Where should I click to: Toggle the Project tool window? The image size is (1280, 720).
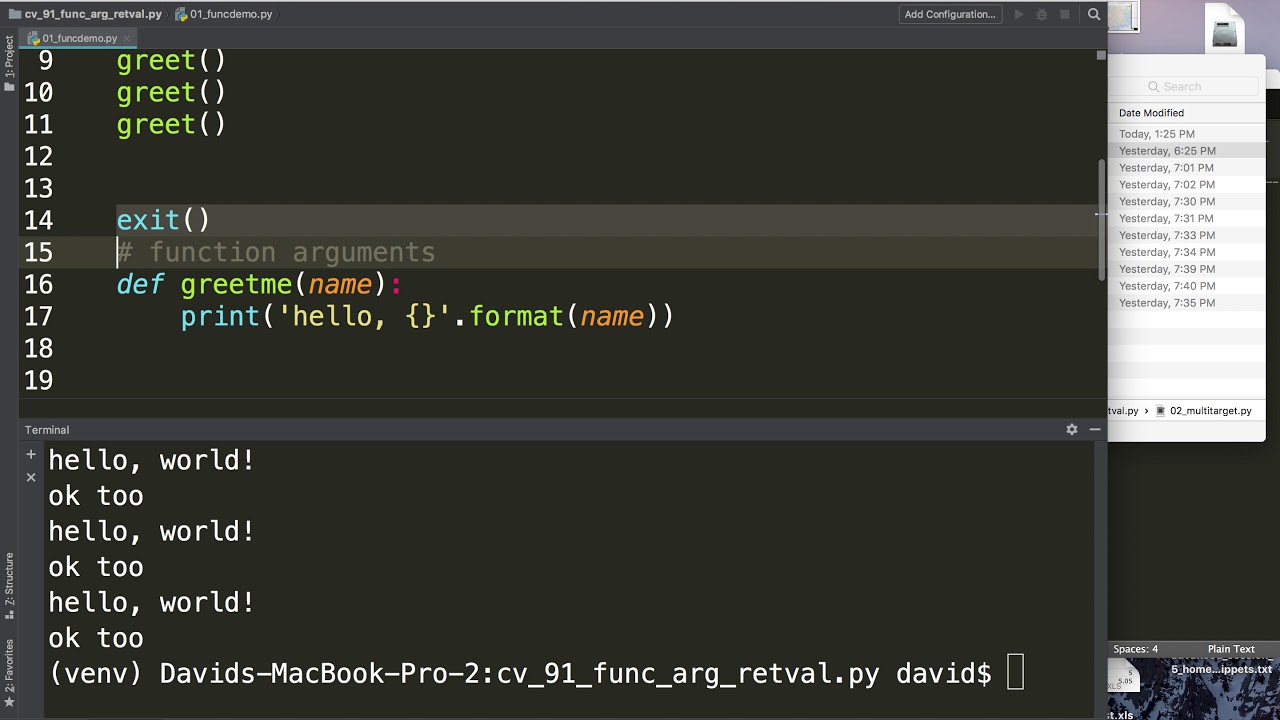coord(9,57)
